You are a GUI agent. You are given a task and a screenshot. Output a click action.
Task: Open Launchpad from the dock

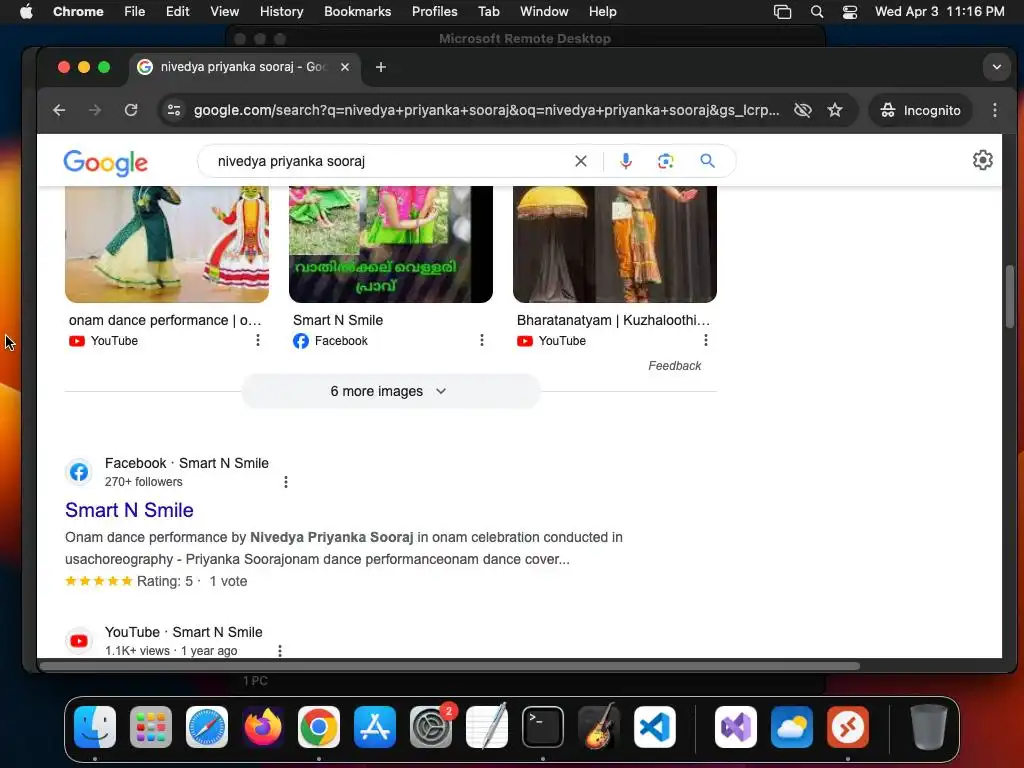(151, 727)
